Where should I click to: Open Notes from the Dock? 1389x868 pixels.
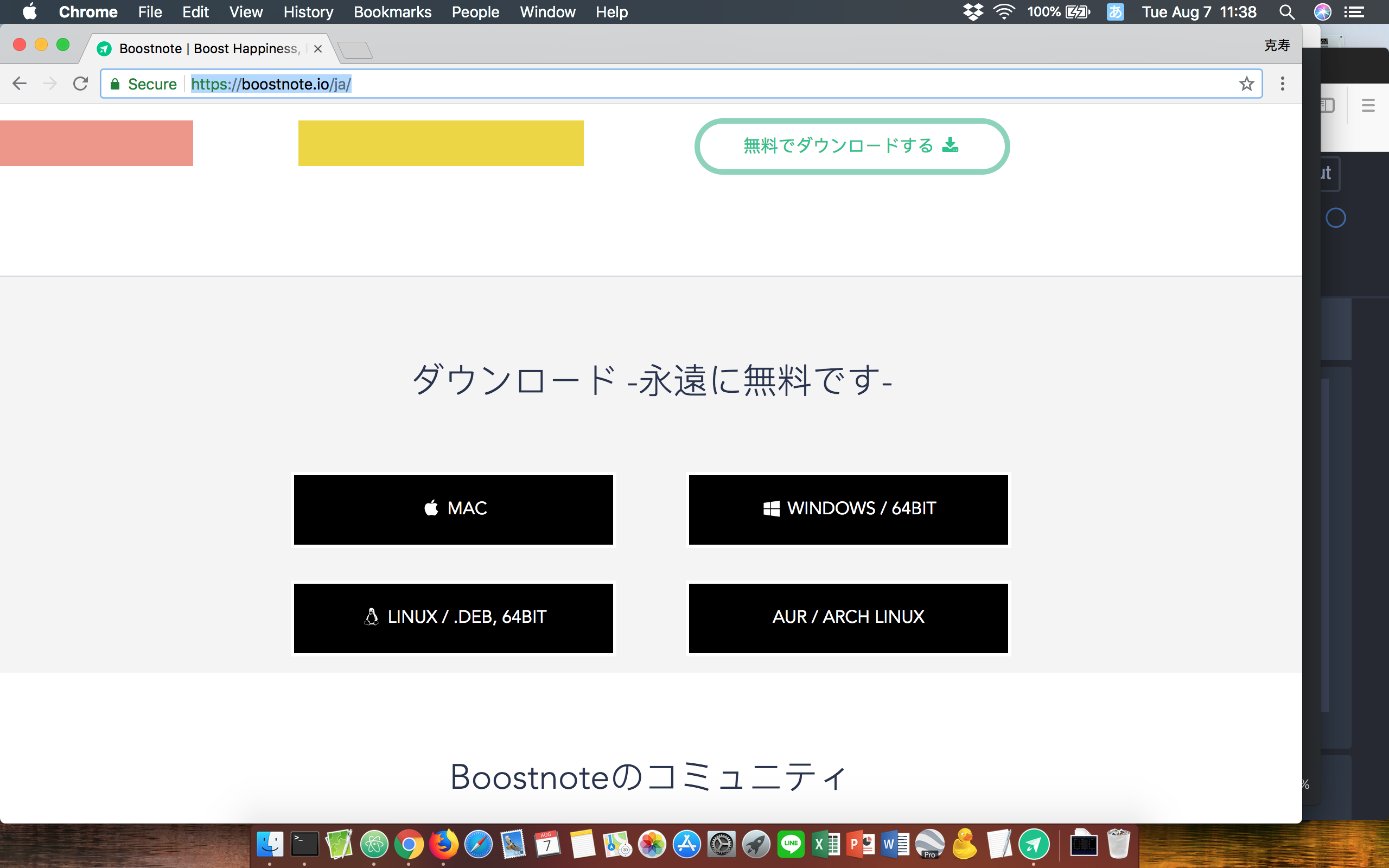pos(583,845)
